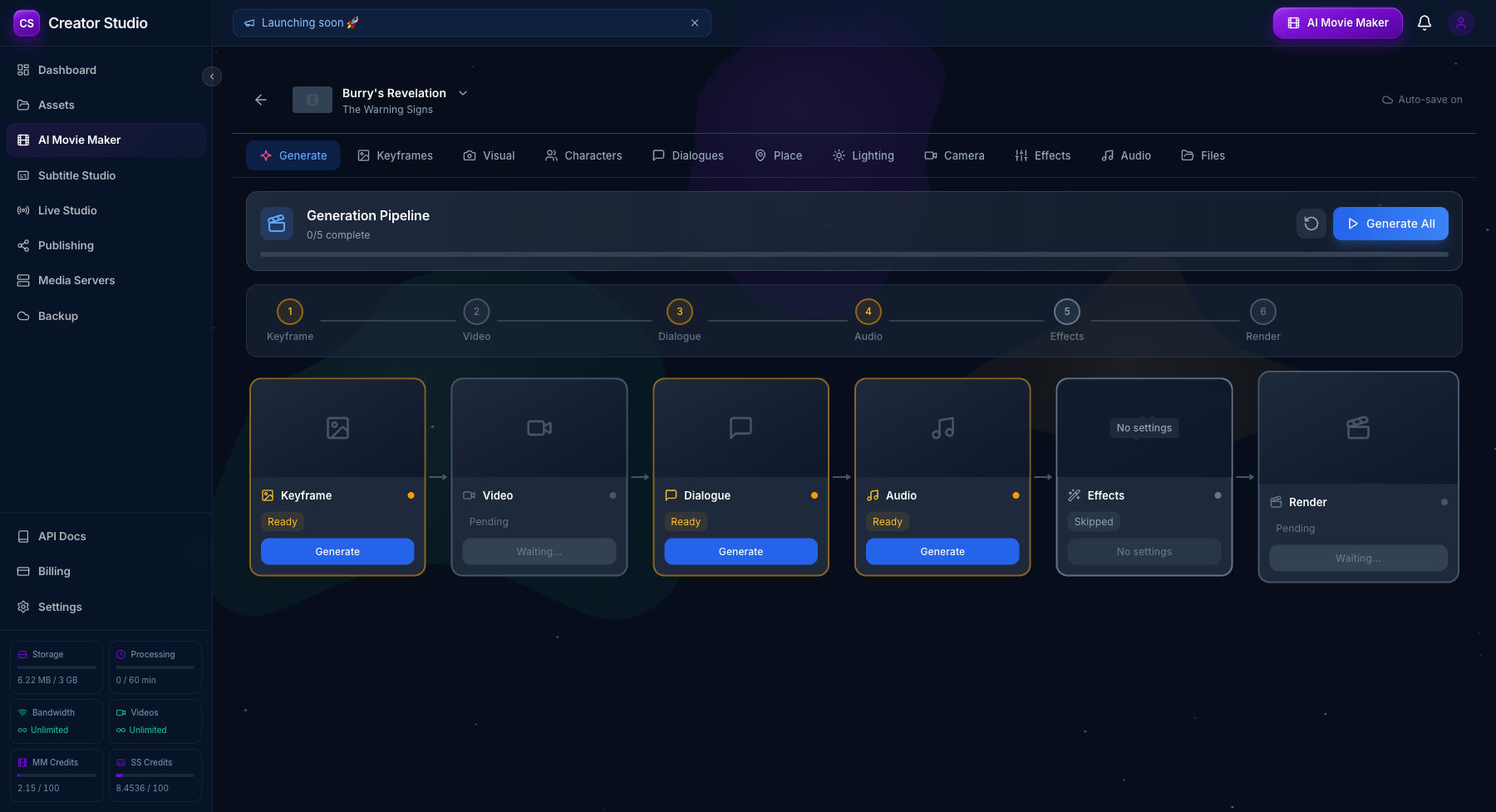Click the pipeline progress bar
The image size is (1496, 812).
click(x=854, y=254)
